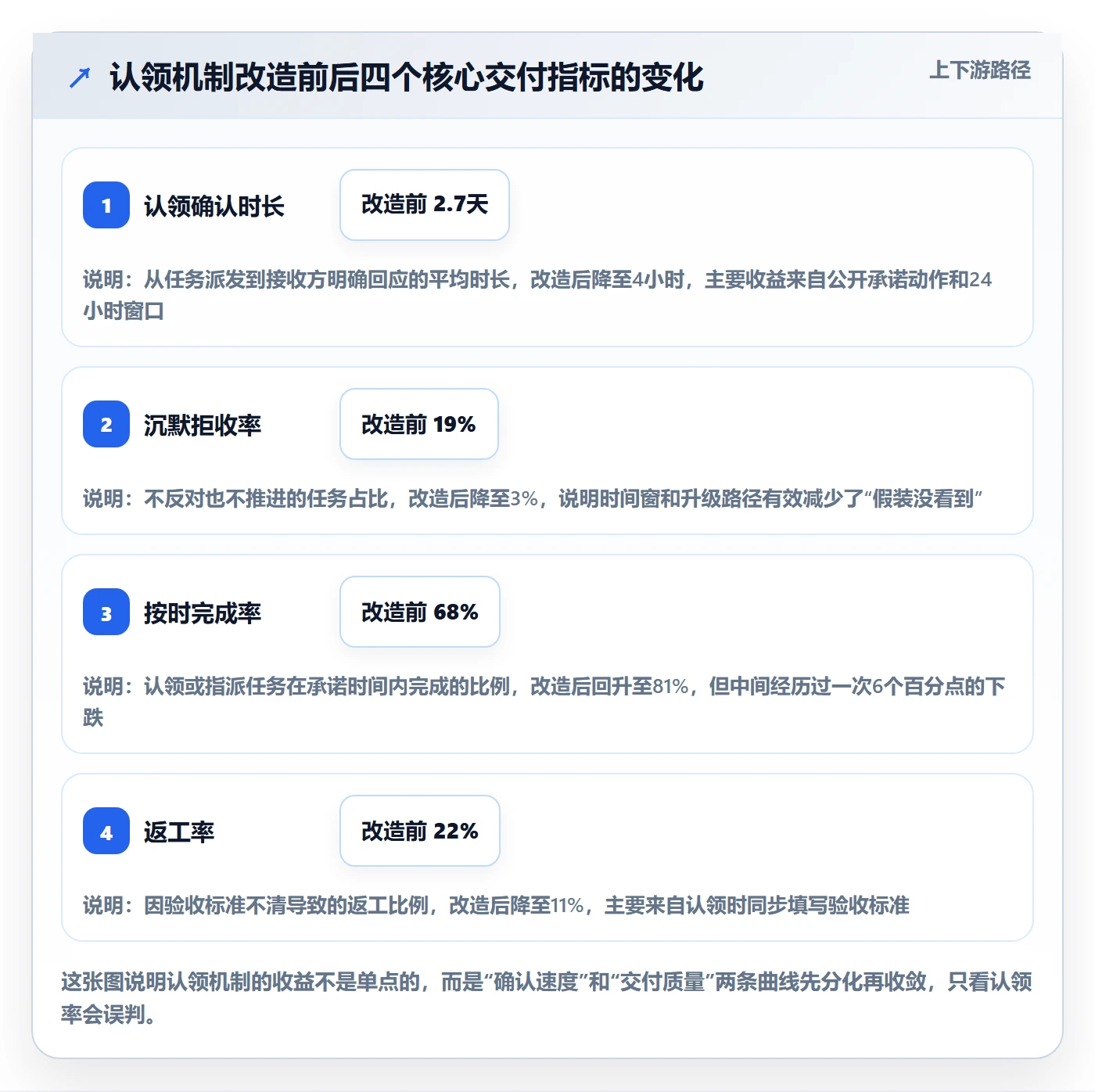Select the 改造前 68% value chip
The image size is (1095, 1092).
pos(420,612)
